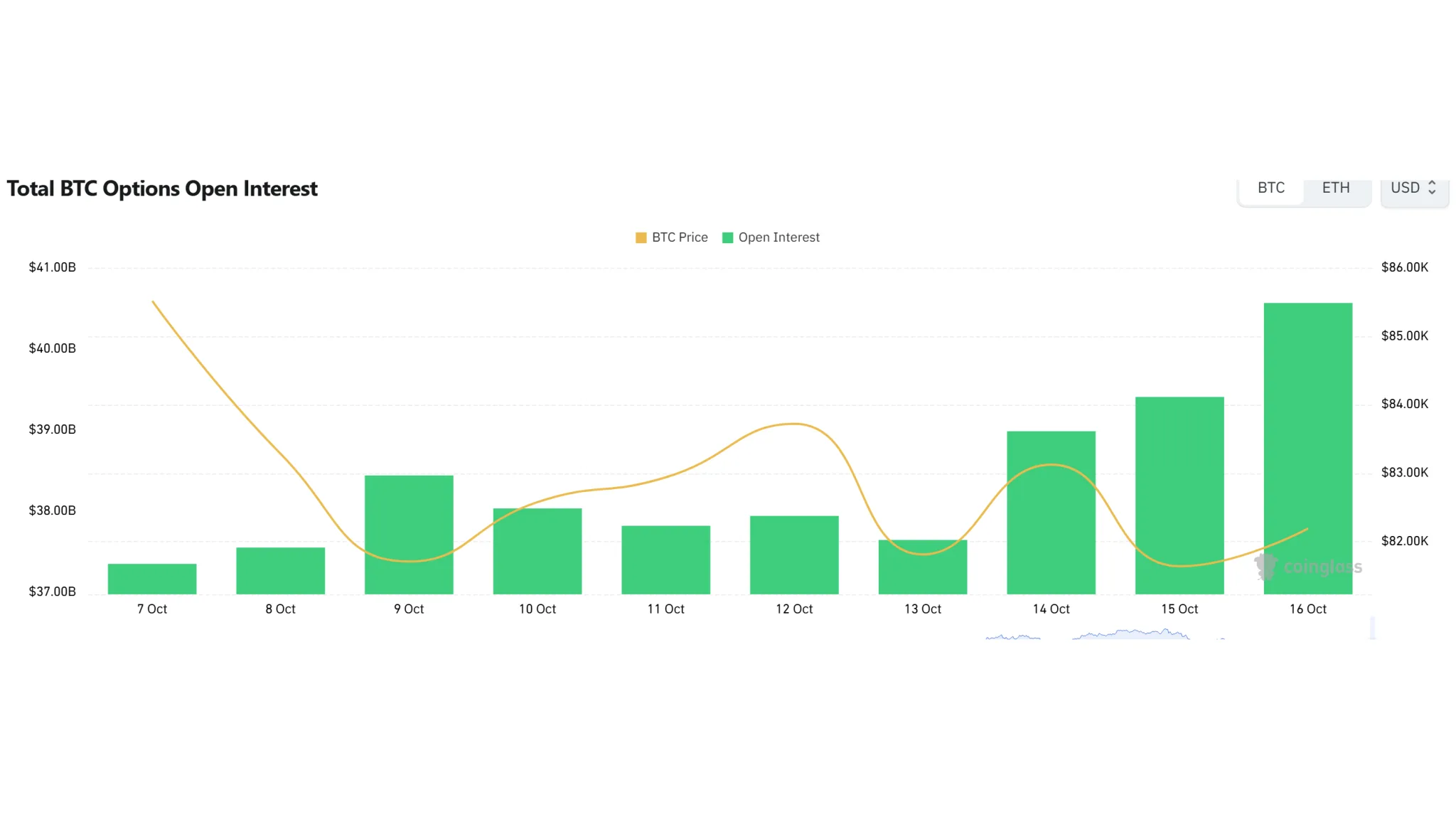Click the $86.00K price axis label
Image resolution: width=1456 pixels, height=819 pixels.
pos(1405,267)
